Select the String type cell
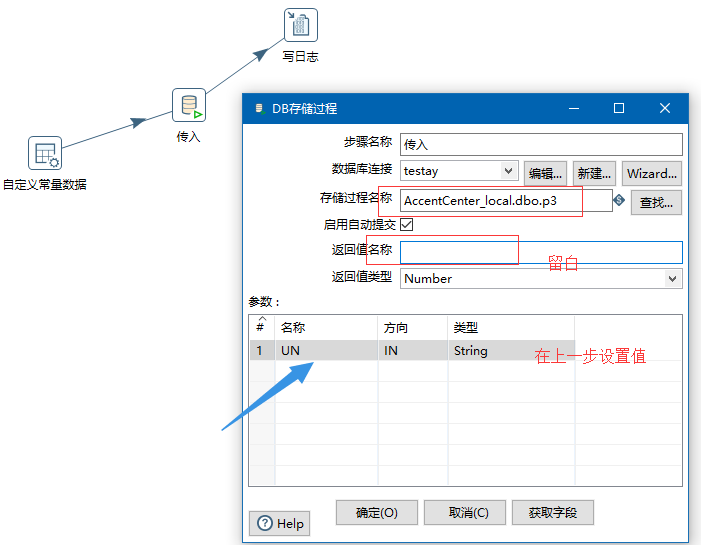Viewport: 701px width, 545px height. point(511,351)
